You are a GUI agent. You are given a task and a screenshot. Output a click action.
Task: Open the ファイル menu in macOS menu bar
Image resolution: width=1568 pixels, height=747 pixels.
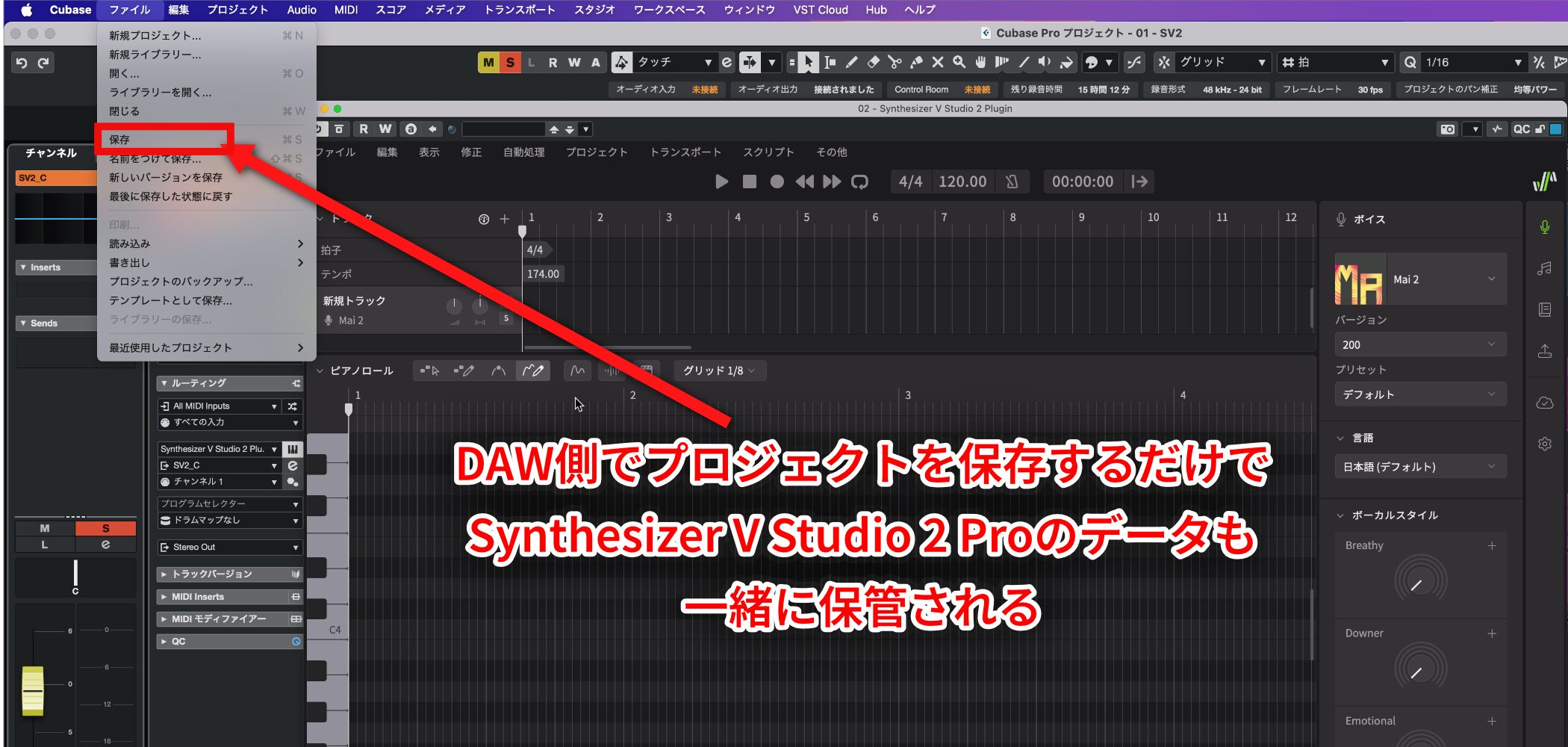[129, 10]
